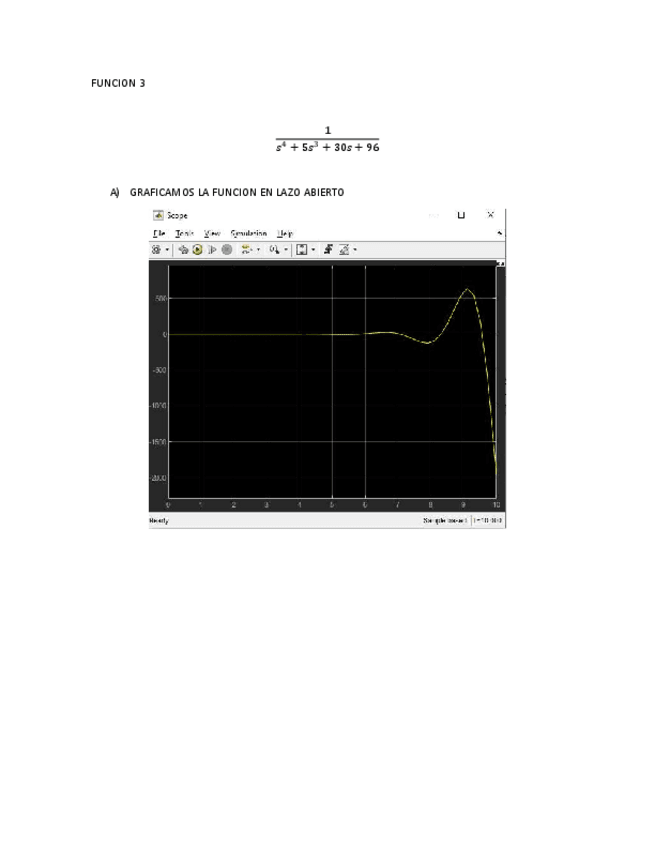The image size is (655, 848).
Task: Expand the configuration properties dropdown arrow
Action: point(167,250)
